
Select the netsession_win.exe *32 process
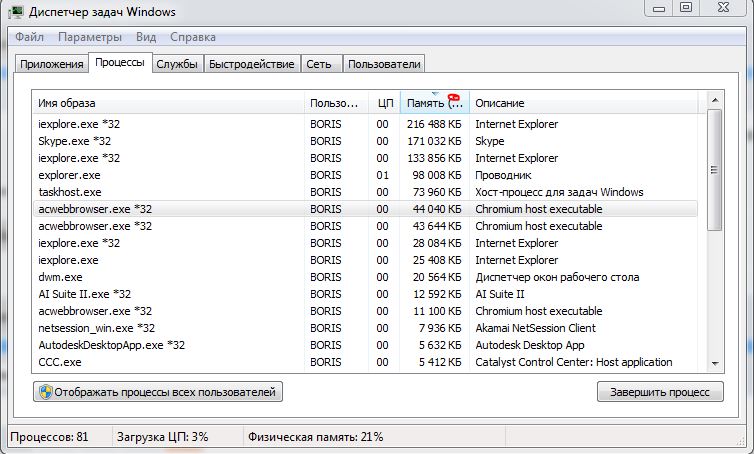pyautogui.click(x=365, y=328)
